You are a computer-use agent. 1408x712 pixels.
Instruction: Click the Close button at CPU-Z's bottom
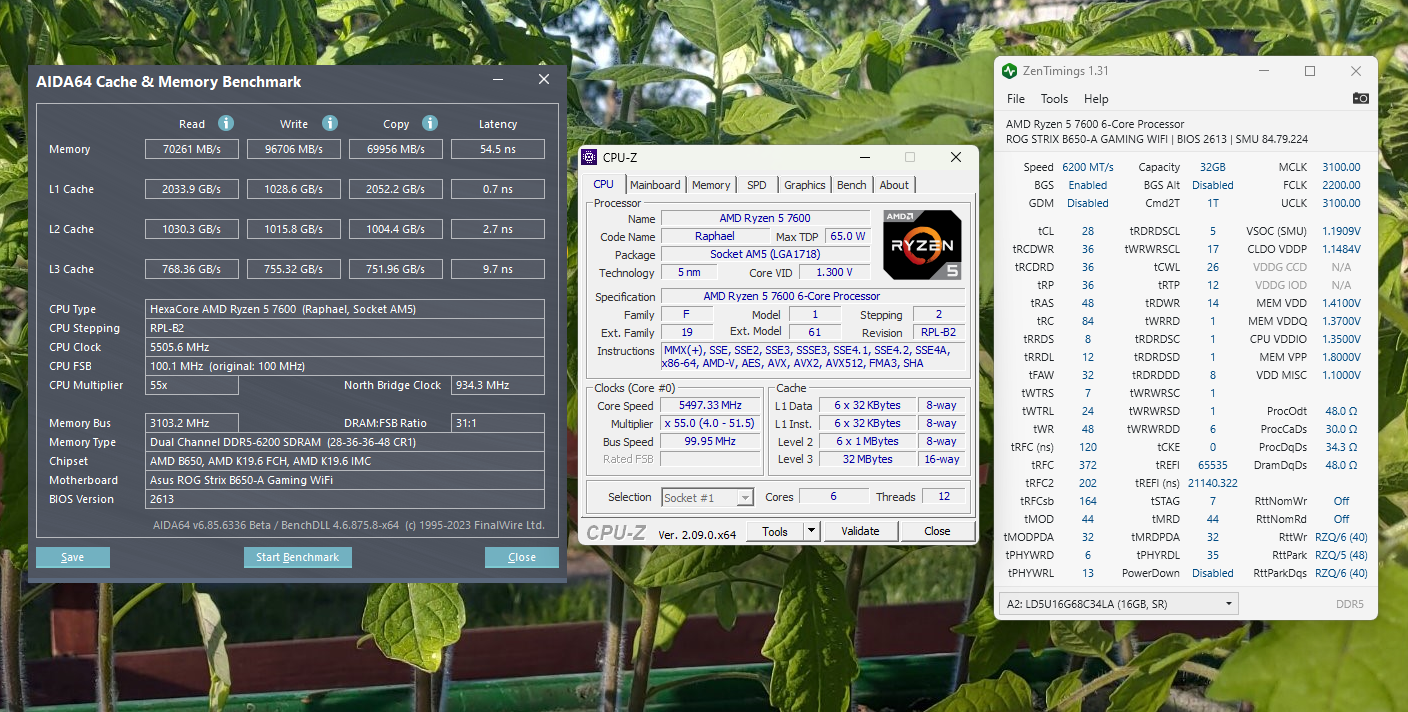[x=937, y=531]
